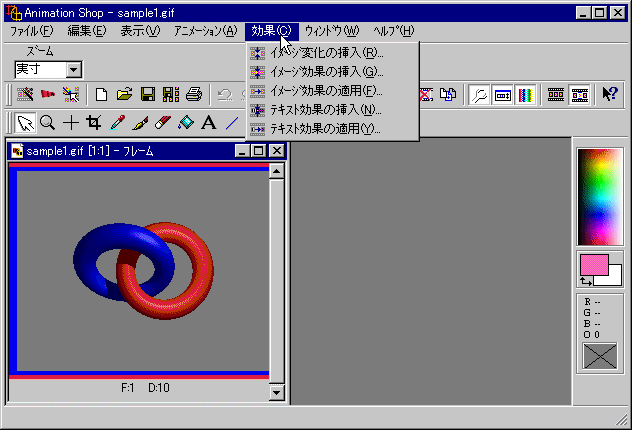Swap foreground and background colors arrow

click(x=586, y=281)
